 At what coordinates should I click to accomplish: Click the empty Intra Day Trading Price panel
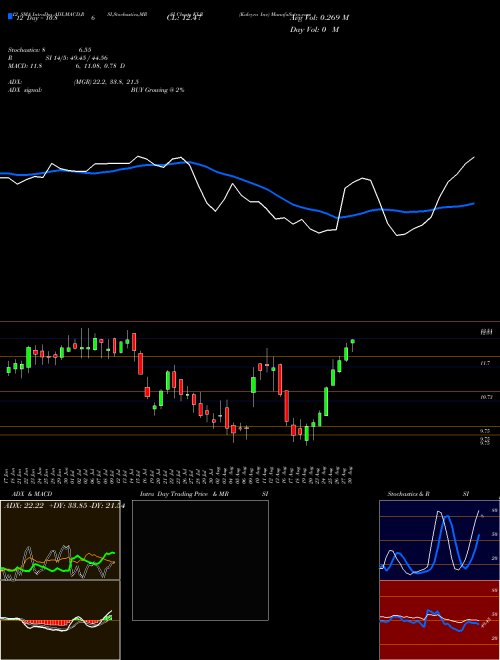point(200,560)
